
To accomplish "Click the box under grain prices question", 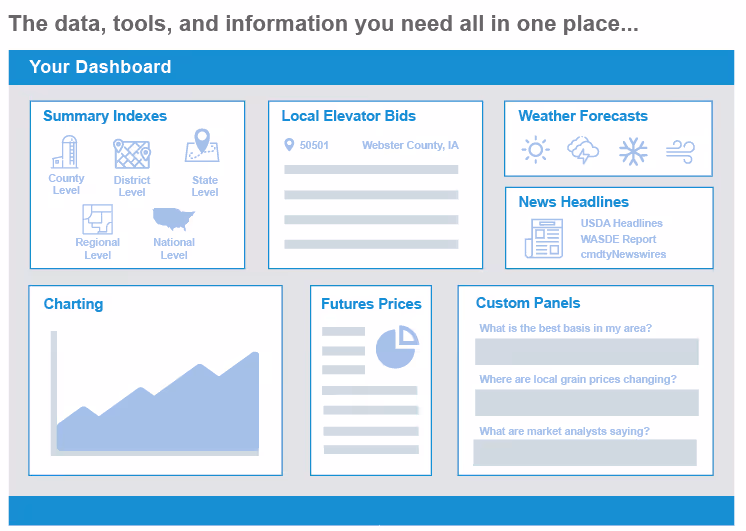I will pyautogui.click(x=587, y=403).
